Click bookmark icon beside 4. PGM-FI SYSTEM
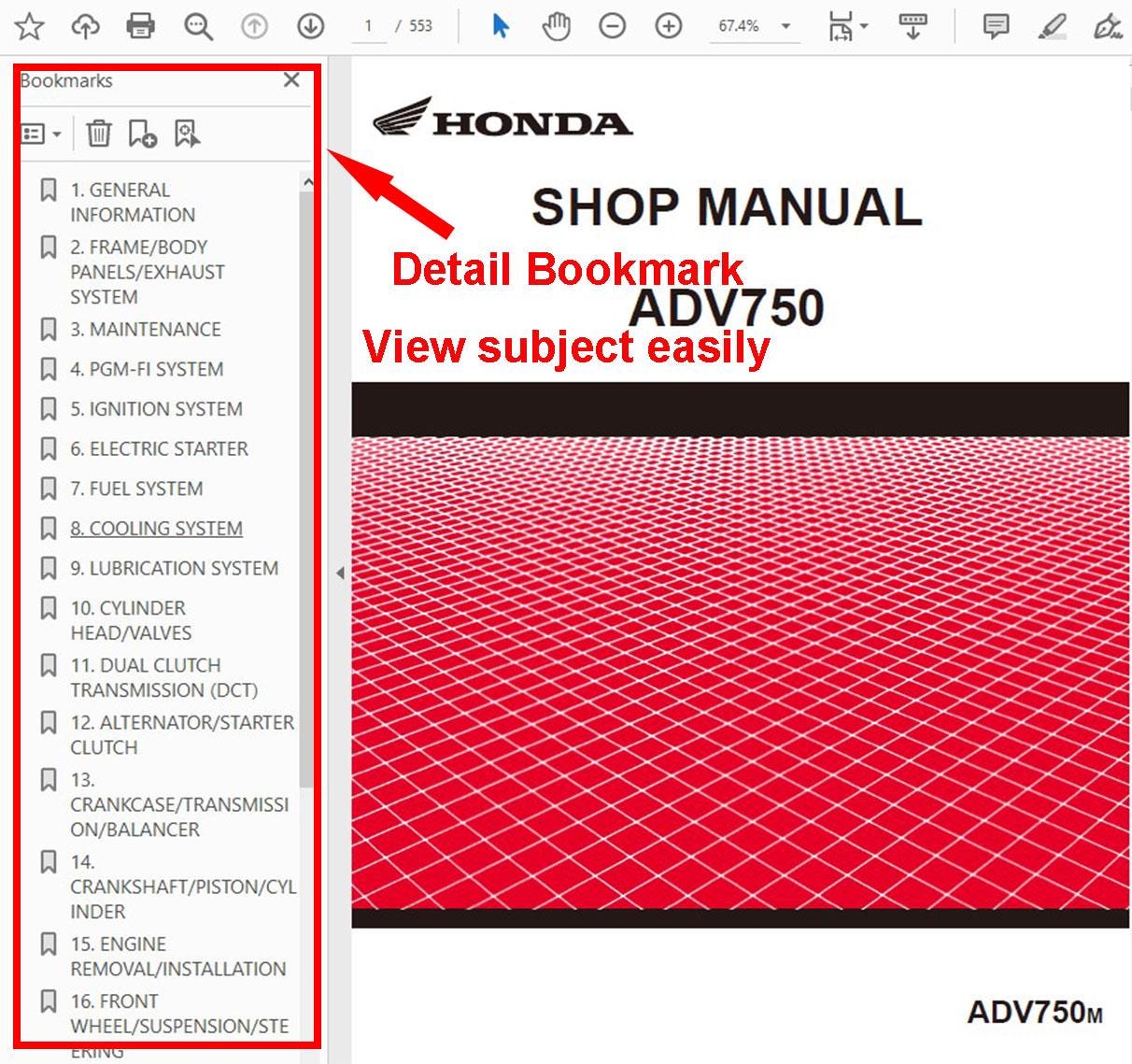Screen dimensions: 1132x1064 (x=49, y=369)
